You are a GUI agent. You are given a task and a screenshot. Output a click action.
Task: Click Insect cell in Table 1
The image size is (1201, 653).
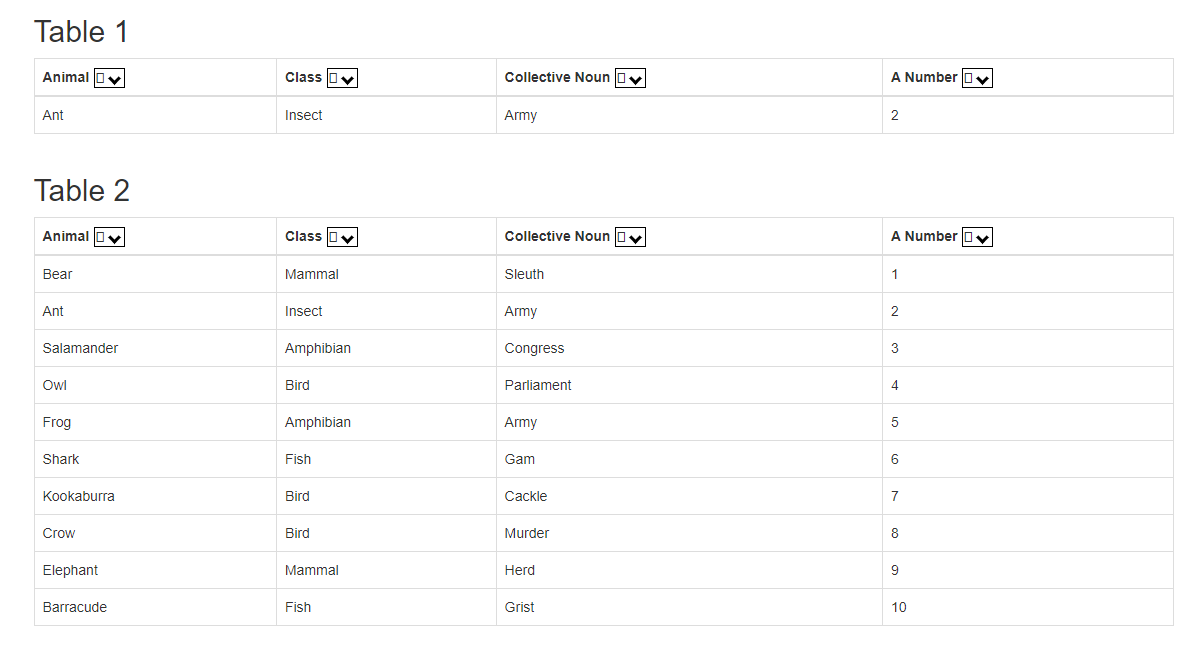click(304, 115)
